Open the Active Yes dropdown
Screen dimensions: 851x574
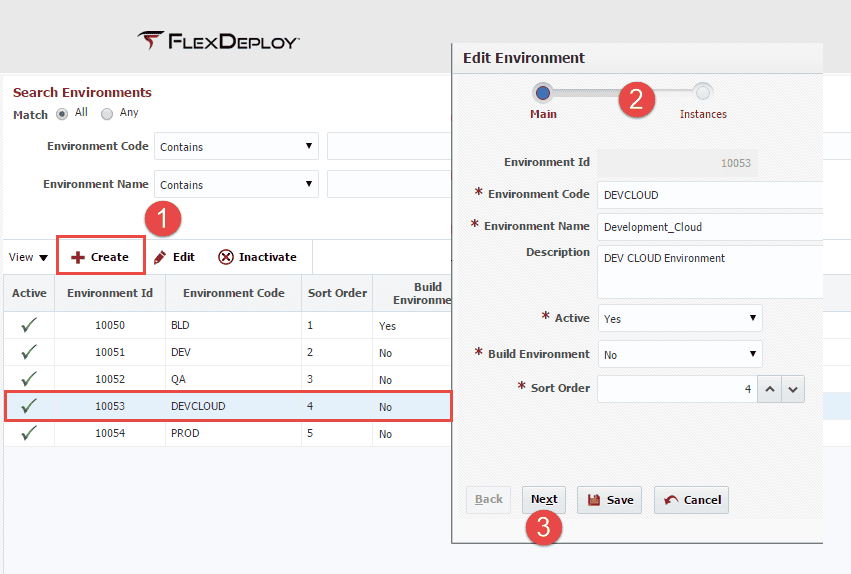click(680, 318)
